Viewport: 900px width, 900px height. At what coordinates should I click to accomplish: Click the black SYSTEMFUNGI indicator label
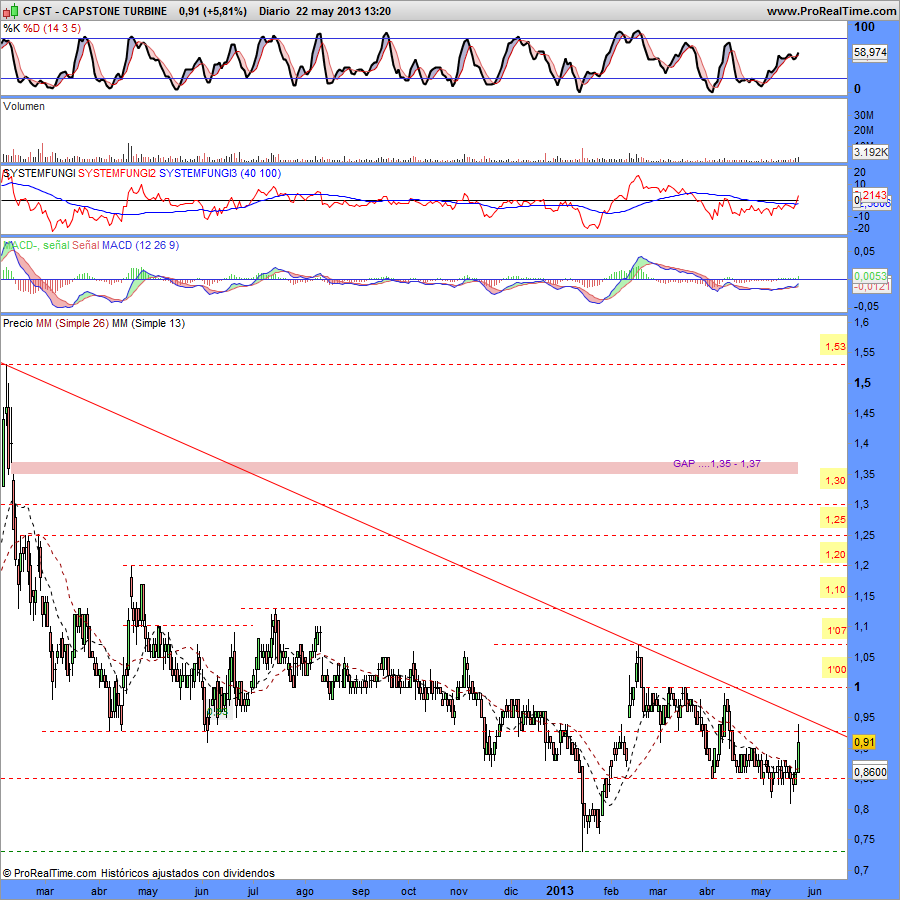39,173
